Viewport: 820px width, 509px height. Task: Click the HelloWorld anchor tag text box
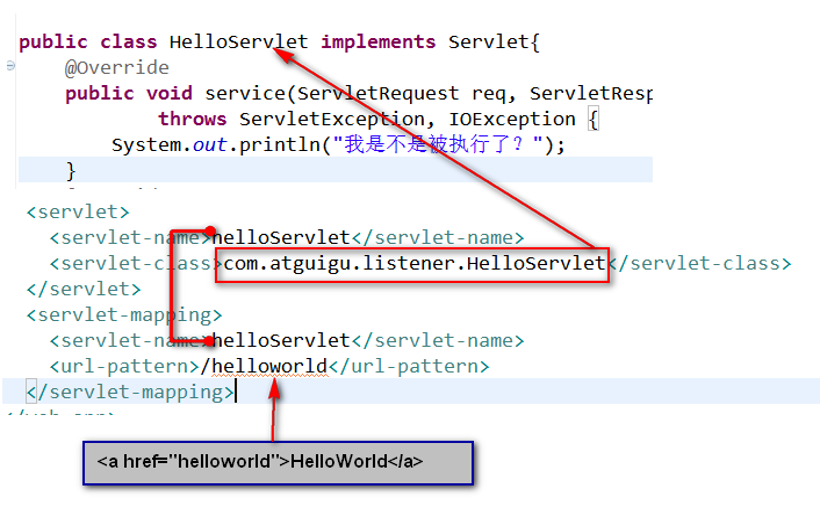[x=278, y=463]
